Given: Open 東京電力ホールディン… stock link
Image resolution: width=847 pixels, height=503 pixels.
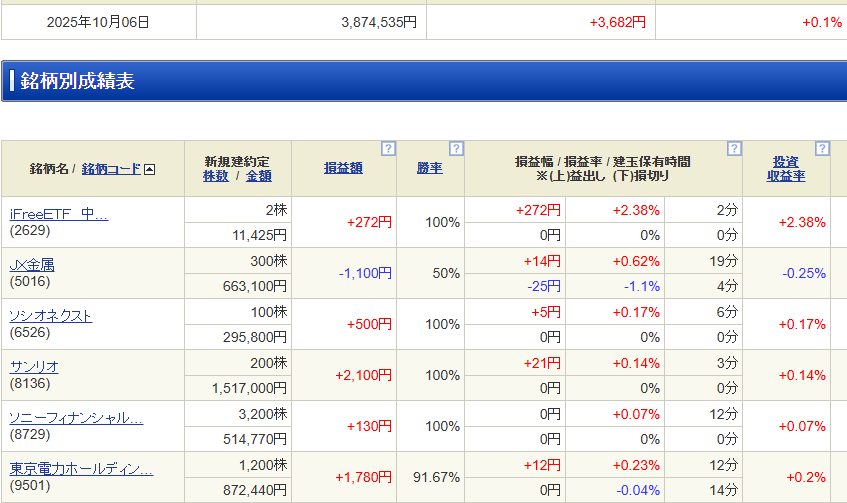Looking at the screenshot, I should (x=81, y=468).
